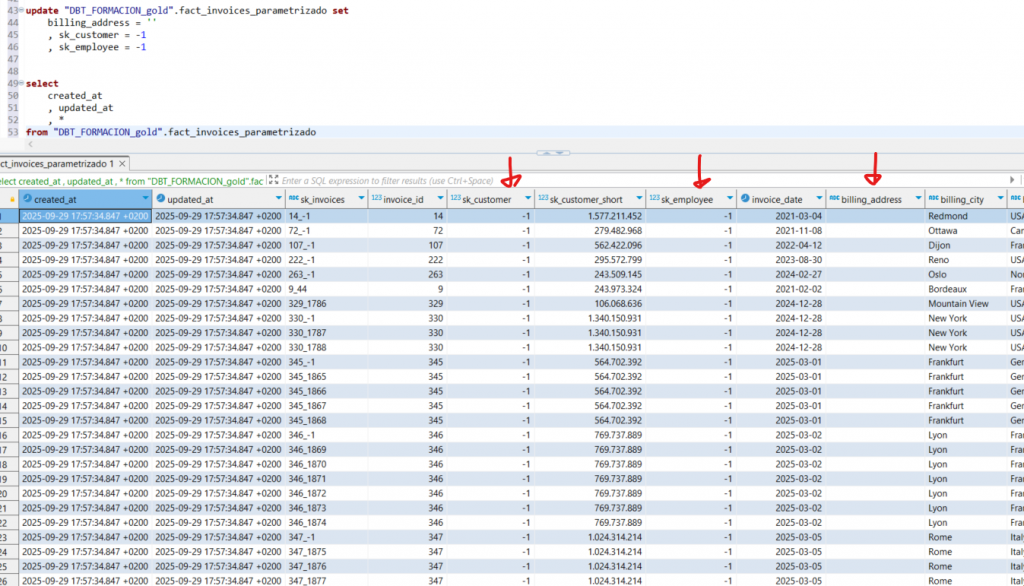1024x586 pixels.
Task: Click the sk_customer column numeric type icon
Action: tap(455, 199)
